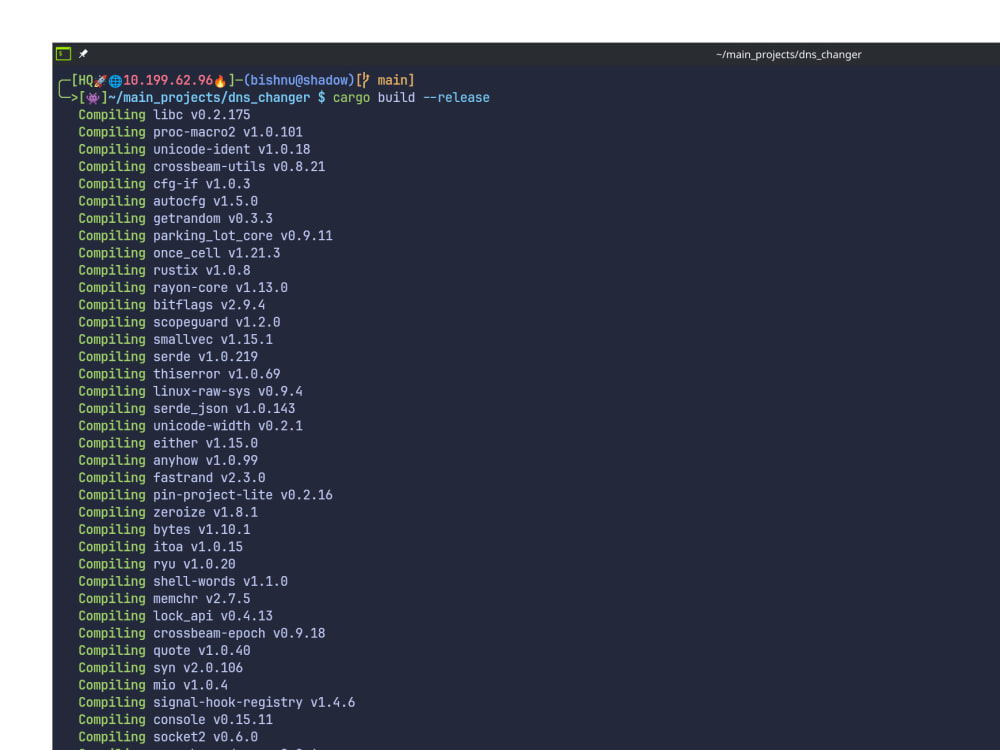
Task: Click the rocket icon after HQ
Action: click(100, 81)
